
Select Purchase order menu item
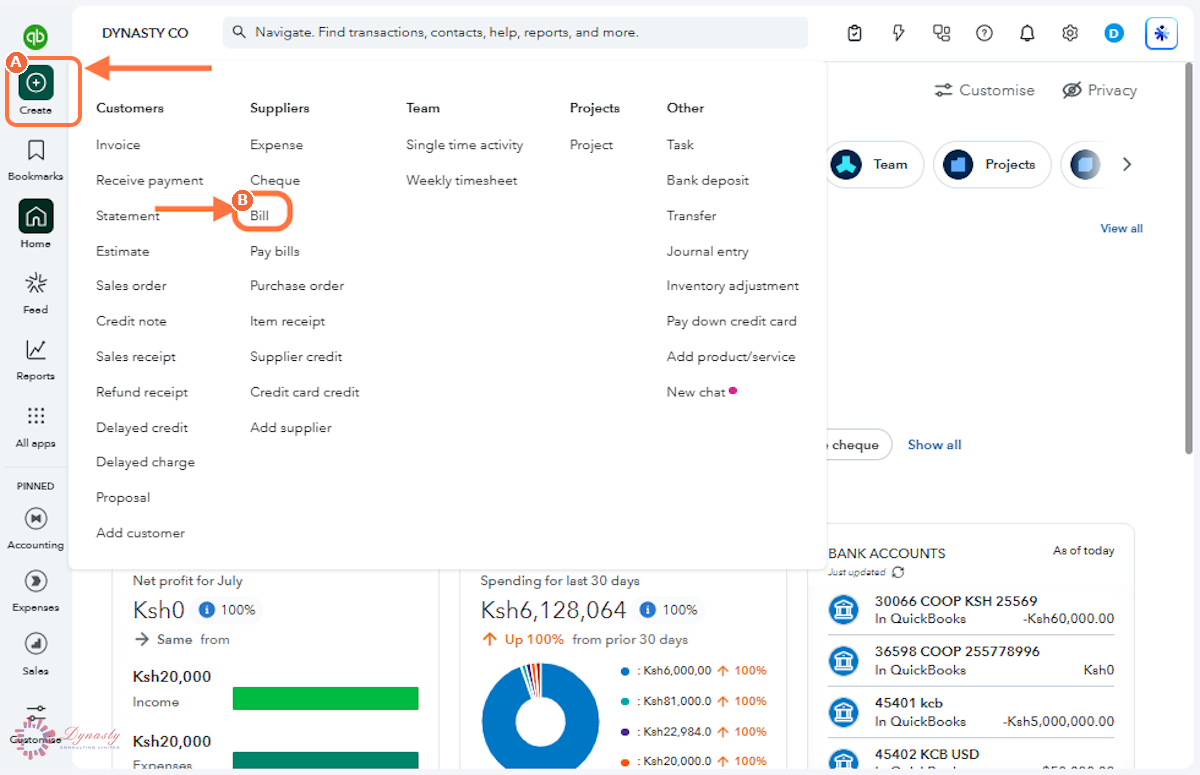pos(297,285)
